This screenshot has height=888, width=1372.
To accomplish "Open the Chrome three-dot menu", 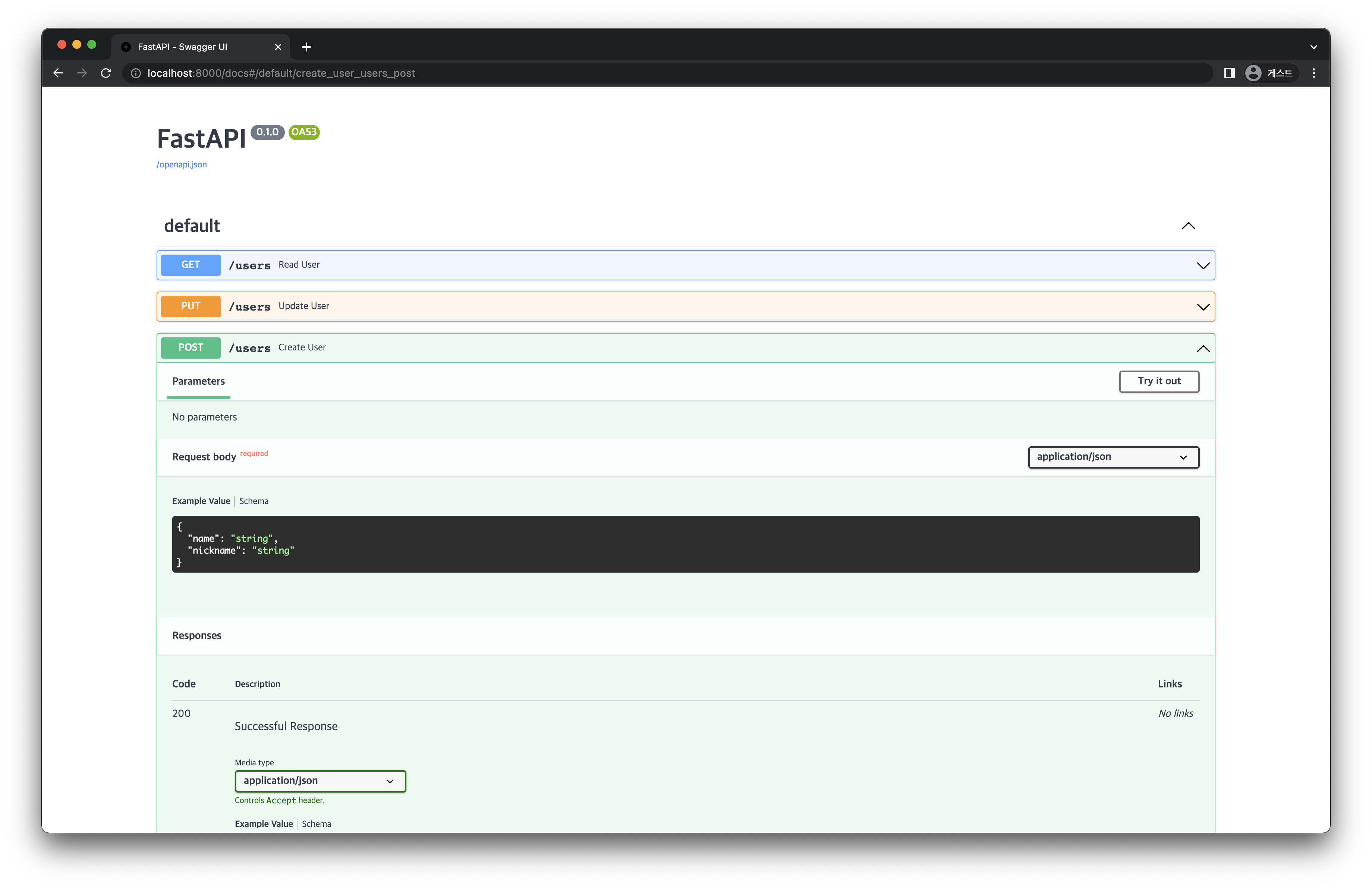I will [1314, 73].
